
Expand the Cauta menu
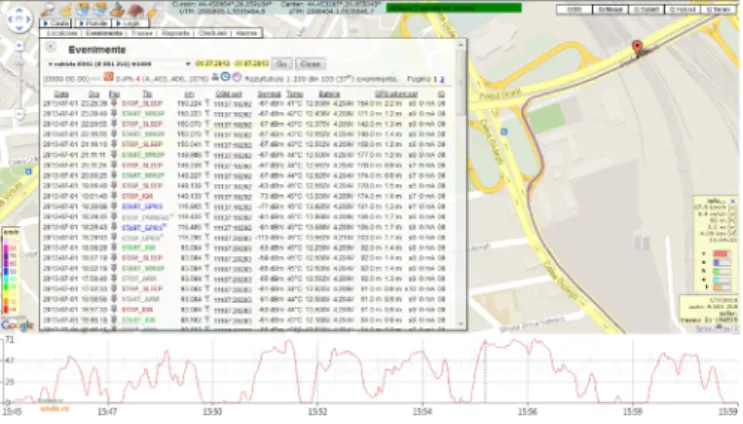pos(56,23)
